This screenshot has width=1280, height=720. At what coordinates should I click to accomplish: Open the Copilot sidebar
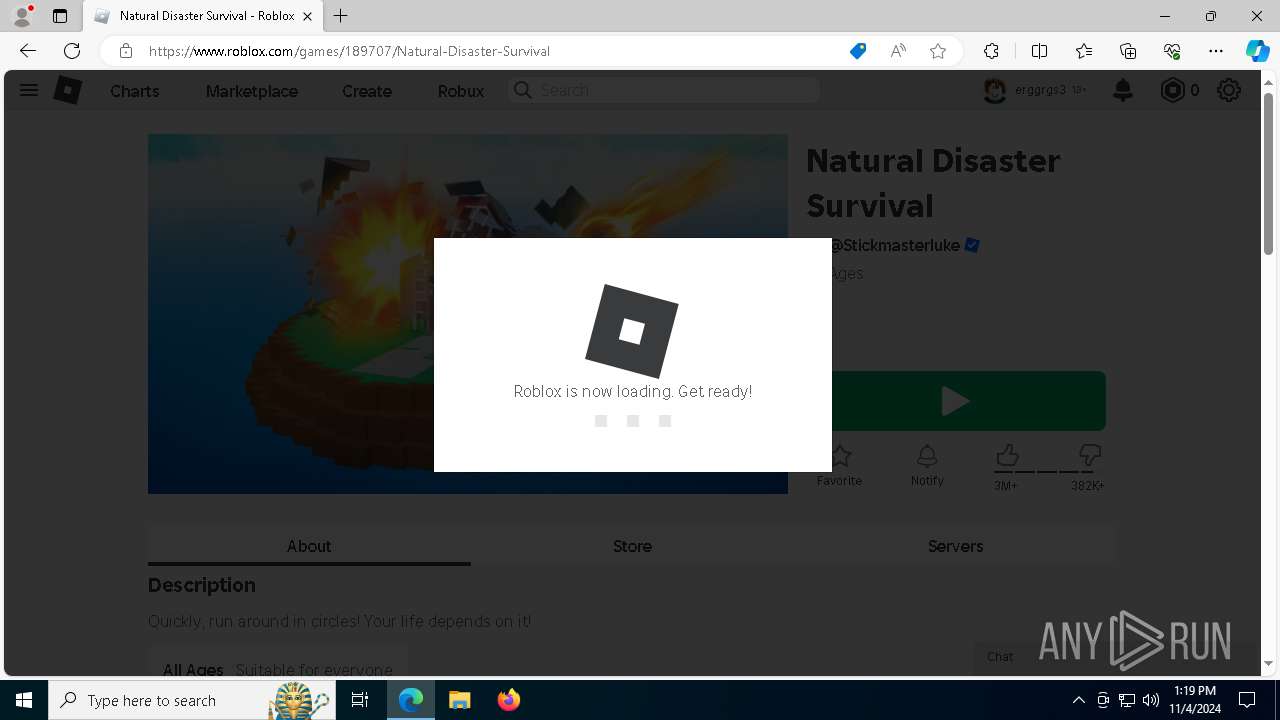click(1257, 51)
